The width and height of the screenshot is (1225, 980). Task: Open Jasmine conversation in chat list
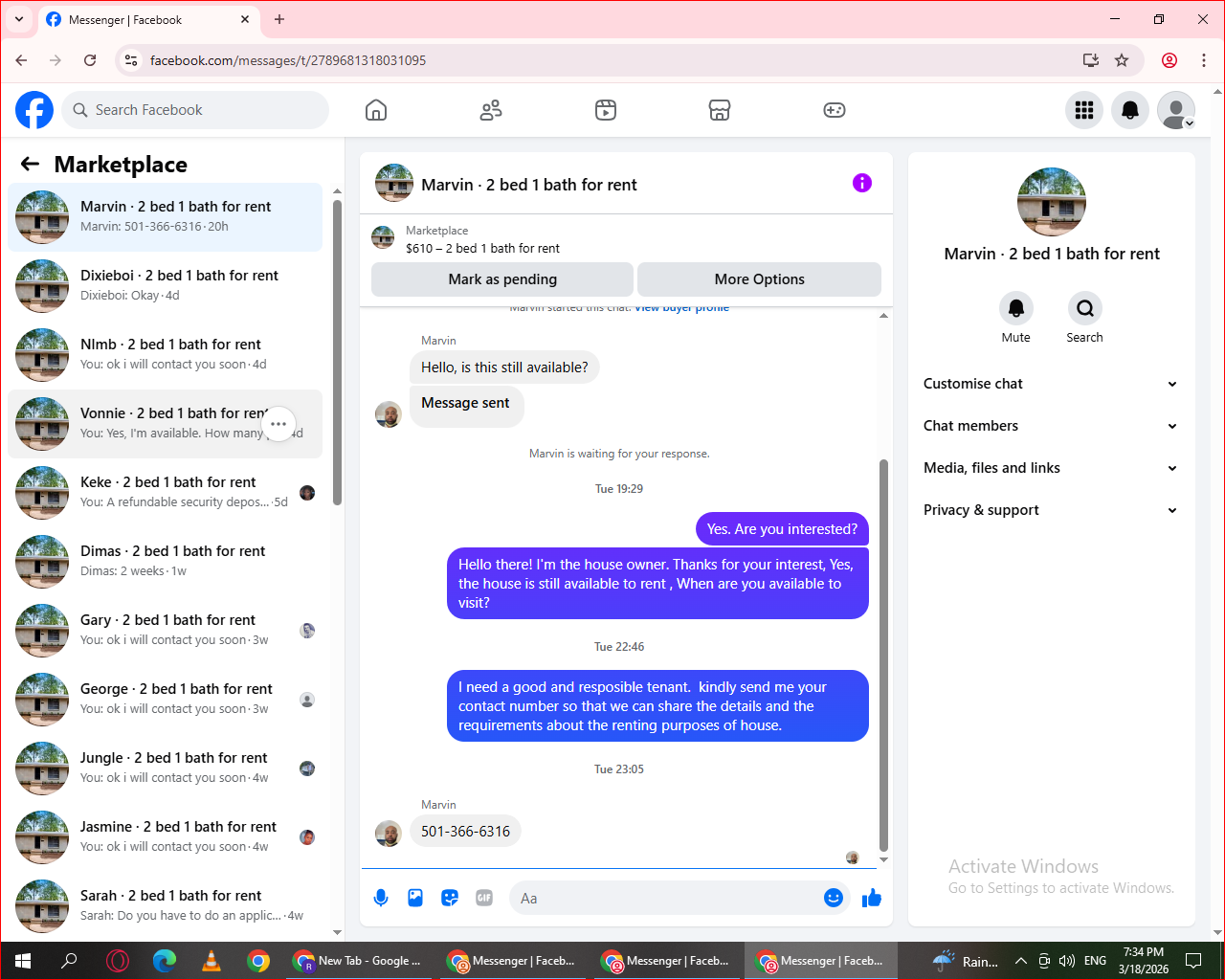166,837
